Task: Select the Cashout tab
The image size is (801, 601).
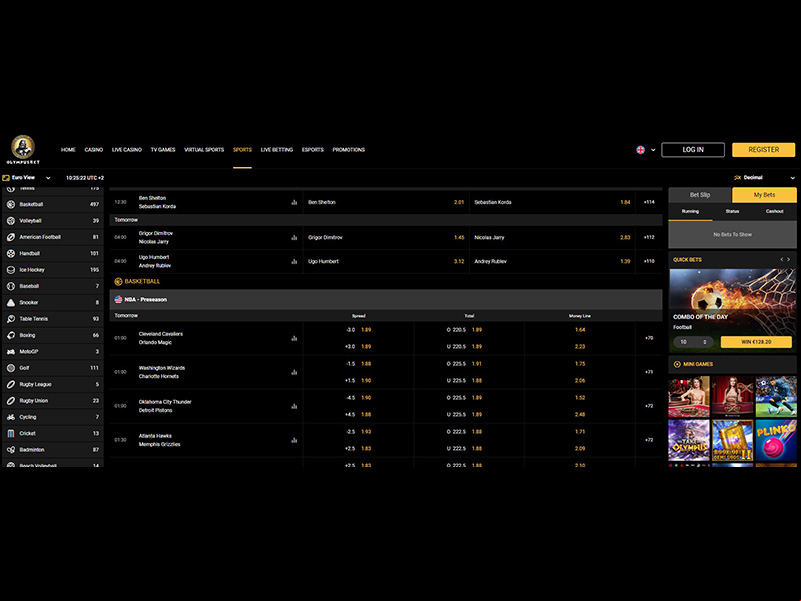Action: pos(774,212)
